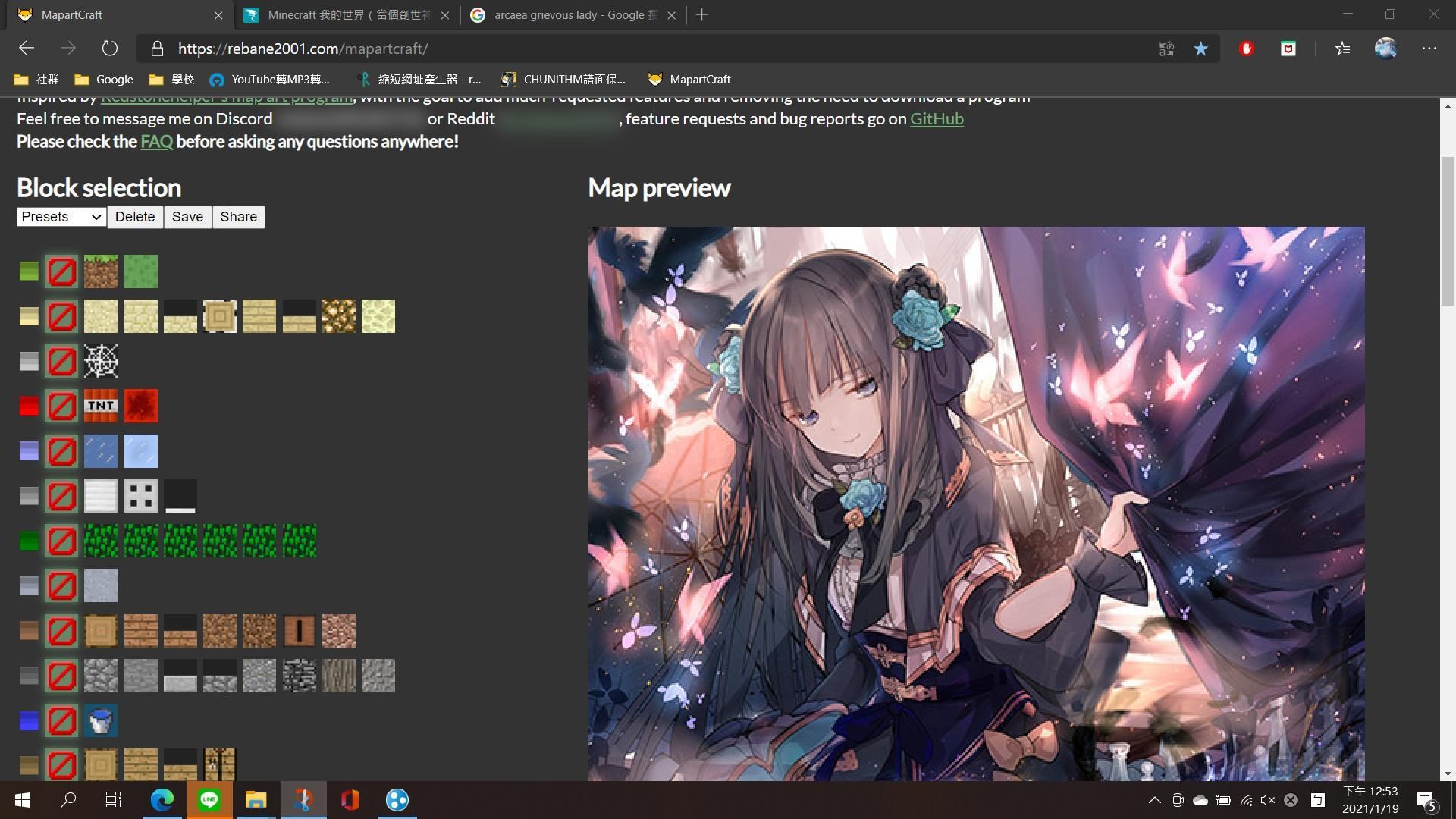Screen dimensions: 1456x819
Task: Delete the selected preset
Action: pos(135,217)
